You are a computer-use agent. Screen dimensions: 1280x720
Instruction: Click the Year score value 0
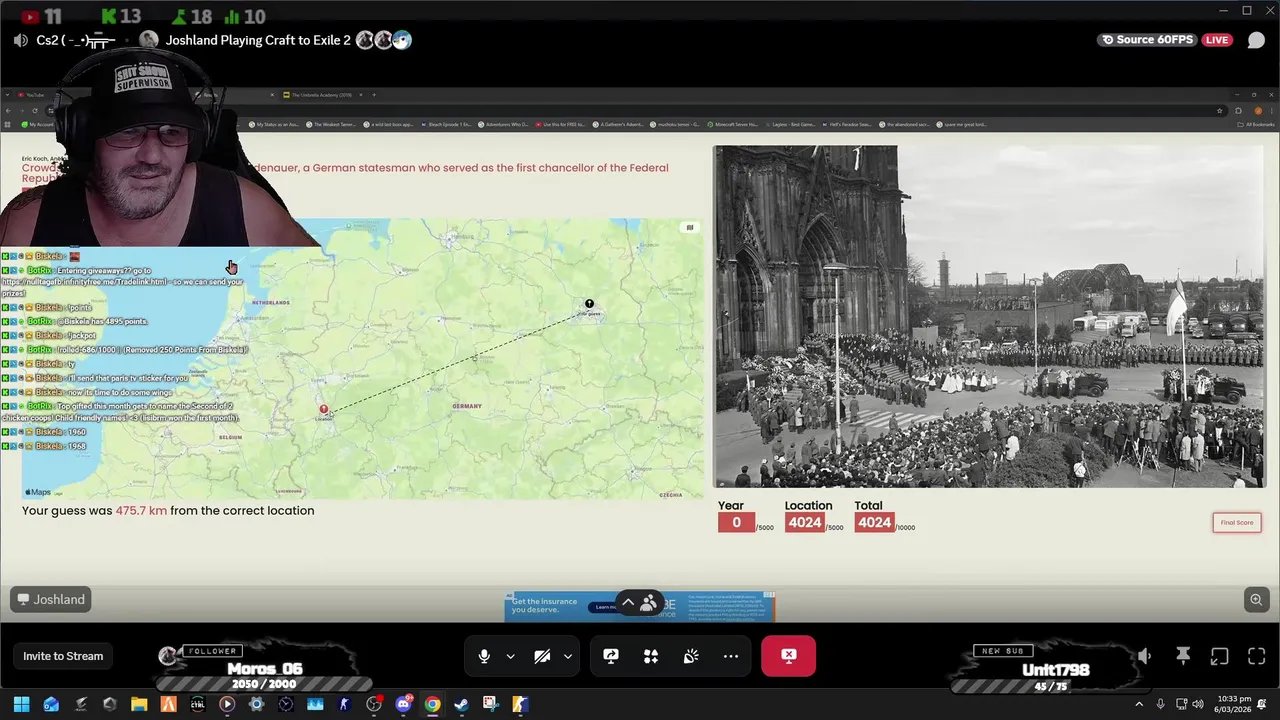point(736,522)
